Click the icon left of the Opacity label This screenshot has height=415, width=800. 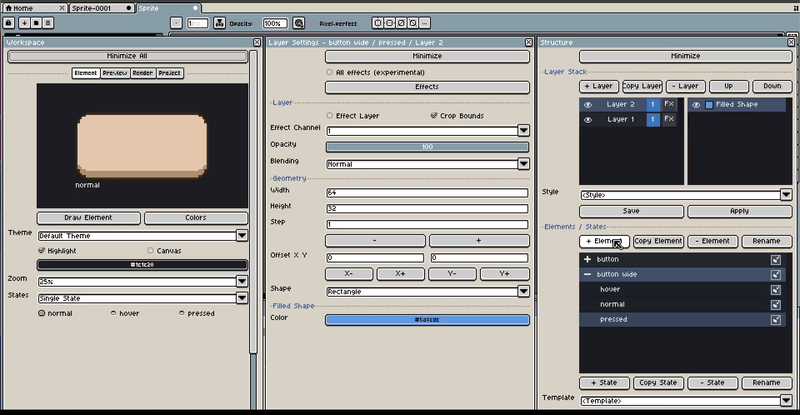tap(219, 23)
